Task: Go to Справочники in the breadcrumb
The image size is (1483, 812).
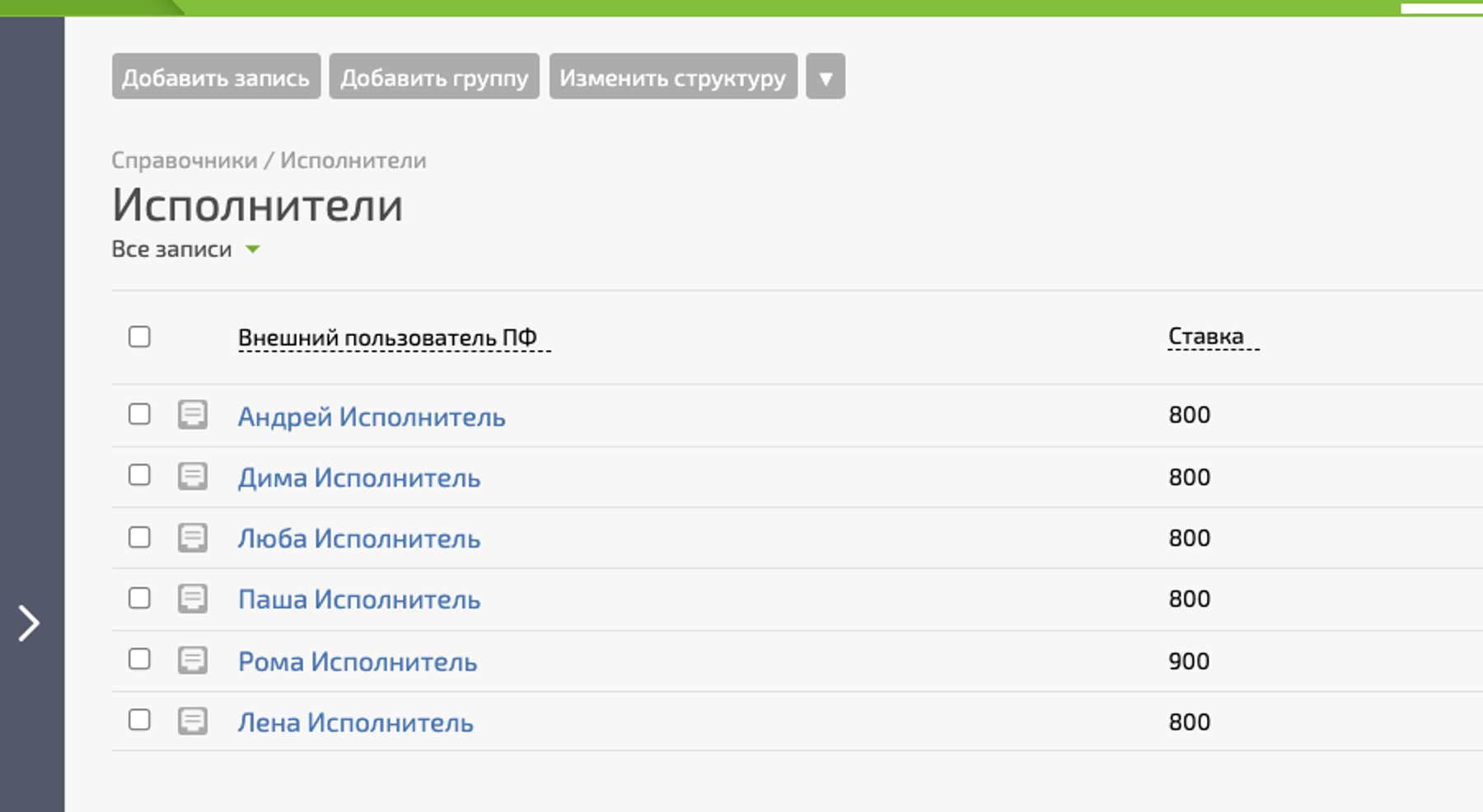Action: click(x=185, y=161)
